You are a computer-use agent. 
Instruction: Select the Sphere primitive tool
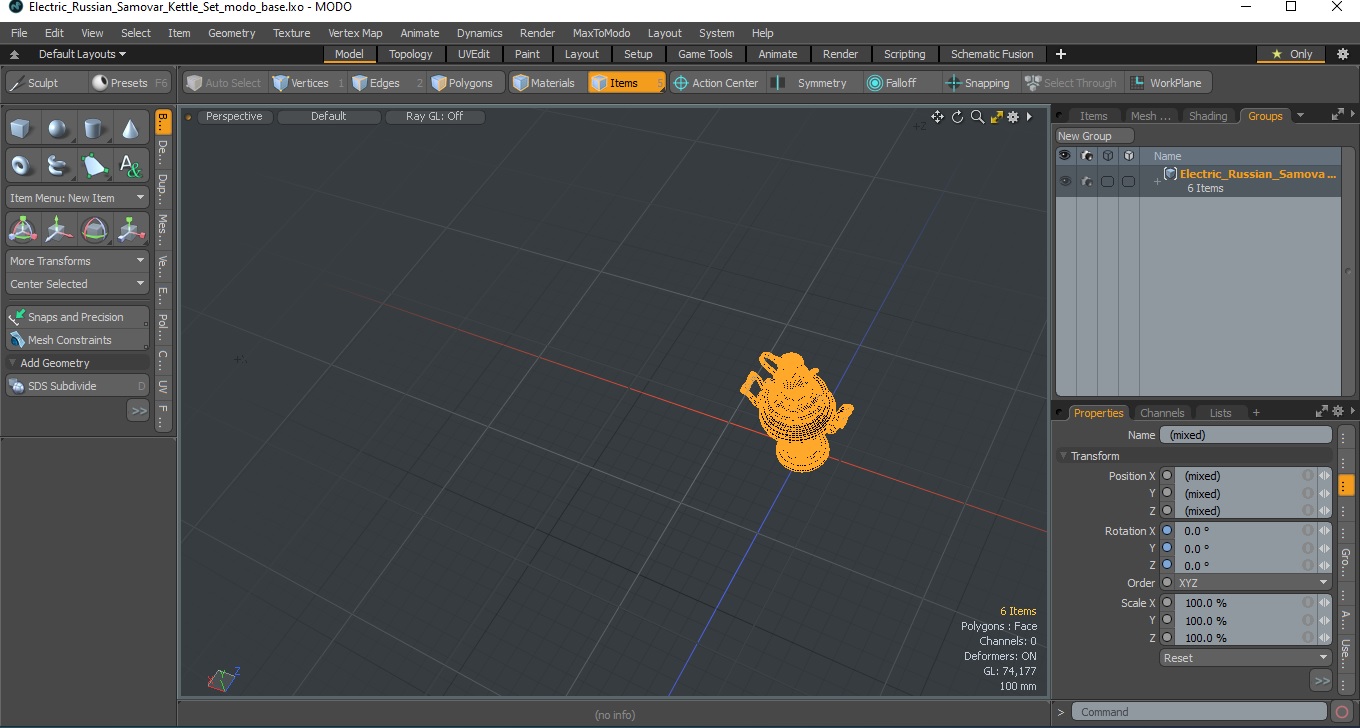pos(58,129)
